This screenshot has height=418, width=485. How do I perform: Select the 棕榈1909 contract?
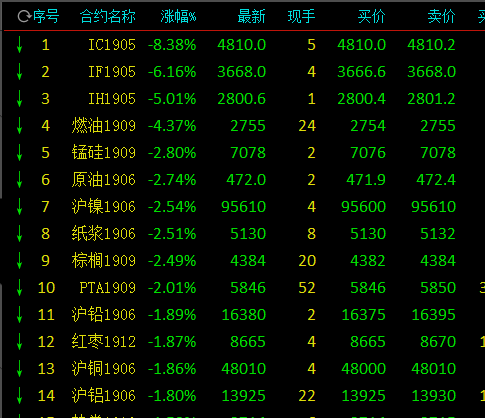click(104, 261)
